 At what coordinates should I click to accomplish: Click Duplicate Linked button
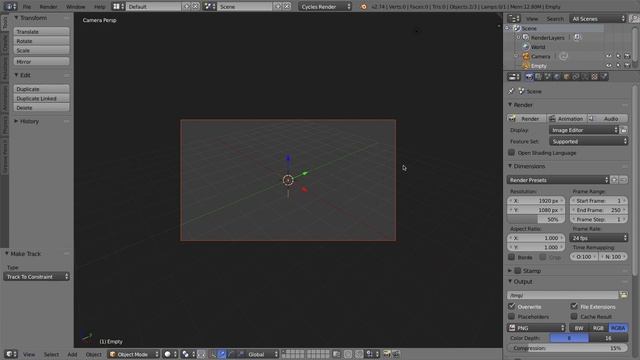[x=41, y=98]
